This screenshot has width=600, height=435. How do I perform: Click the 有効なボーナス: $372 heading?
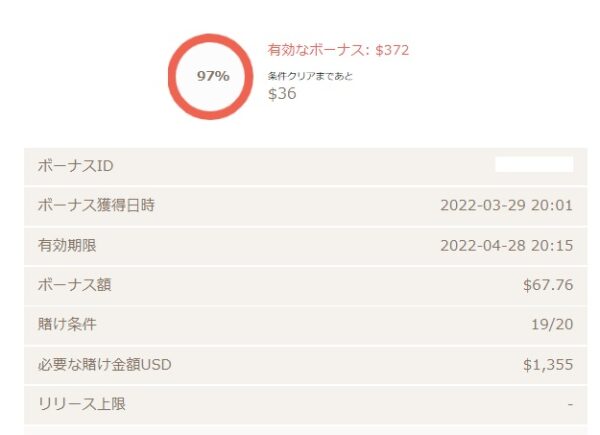338,50
